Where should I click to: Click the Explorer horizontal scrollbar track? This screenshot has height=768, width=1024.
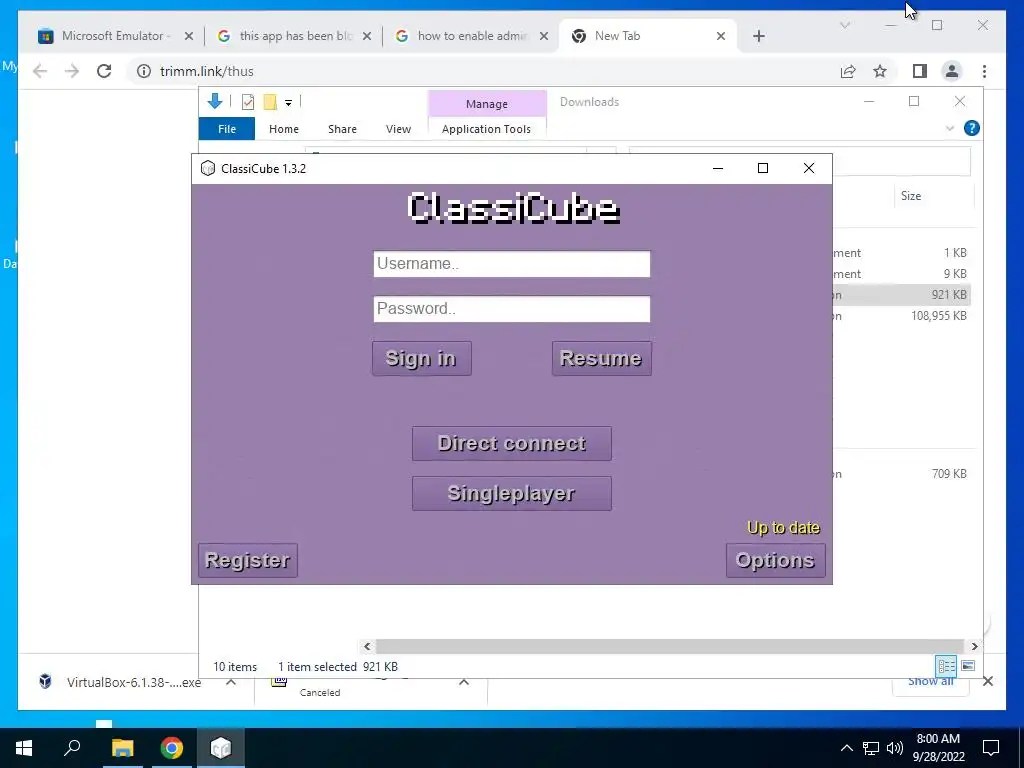(x=669, y=646)
